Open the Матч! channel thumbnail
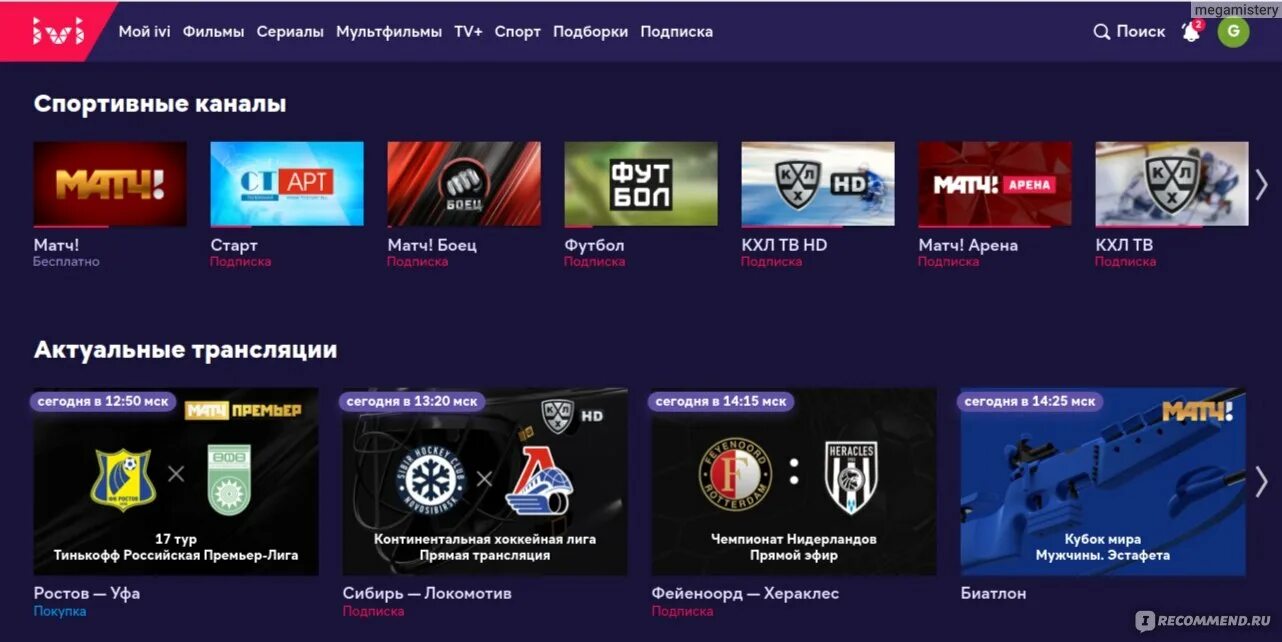1282x642 pixels. click(x=110, y=184)
